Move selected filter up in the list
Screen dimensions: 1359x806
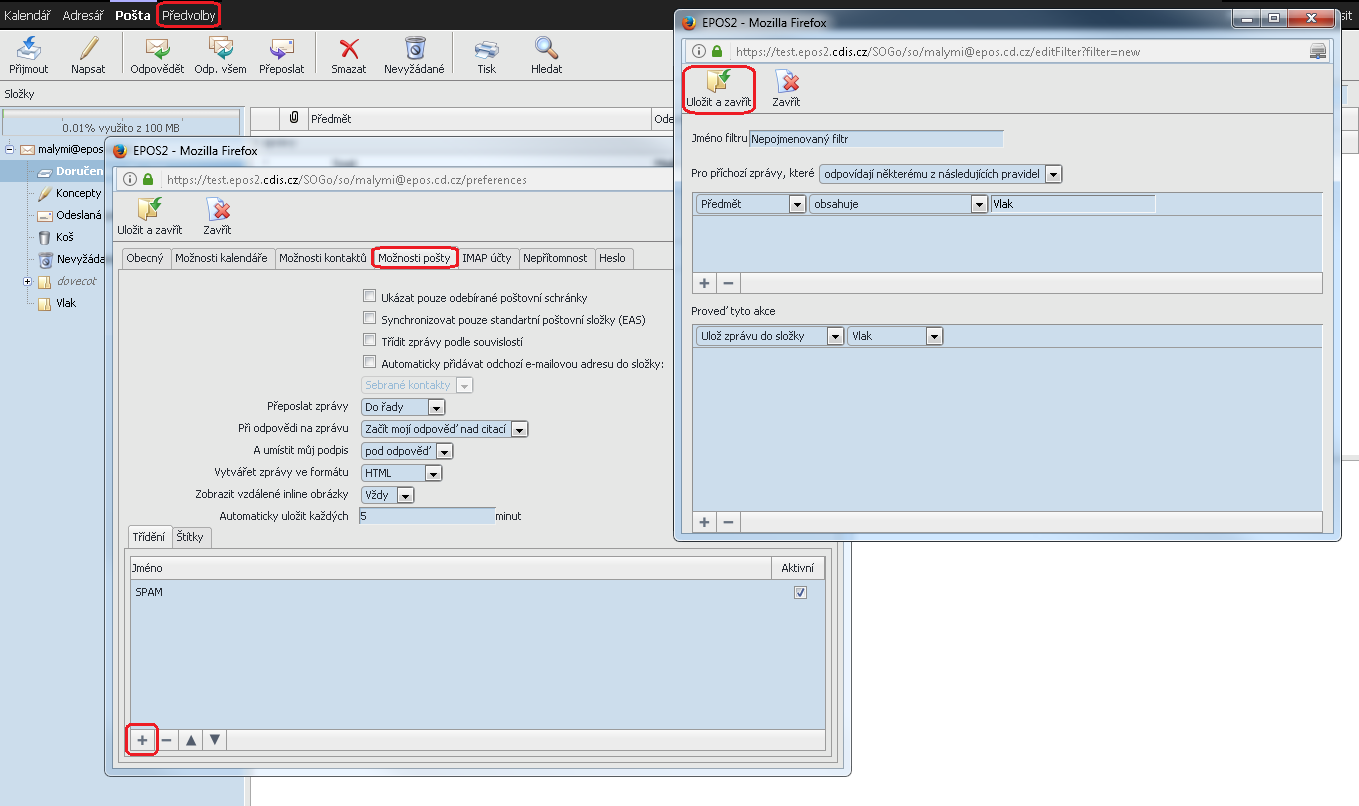point(190,740)
